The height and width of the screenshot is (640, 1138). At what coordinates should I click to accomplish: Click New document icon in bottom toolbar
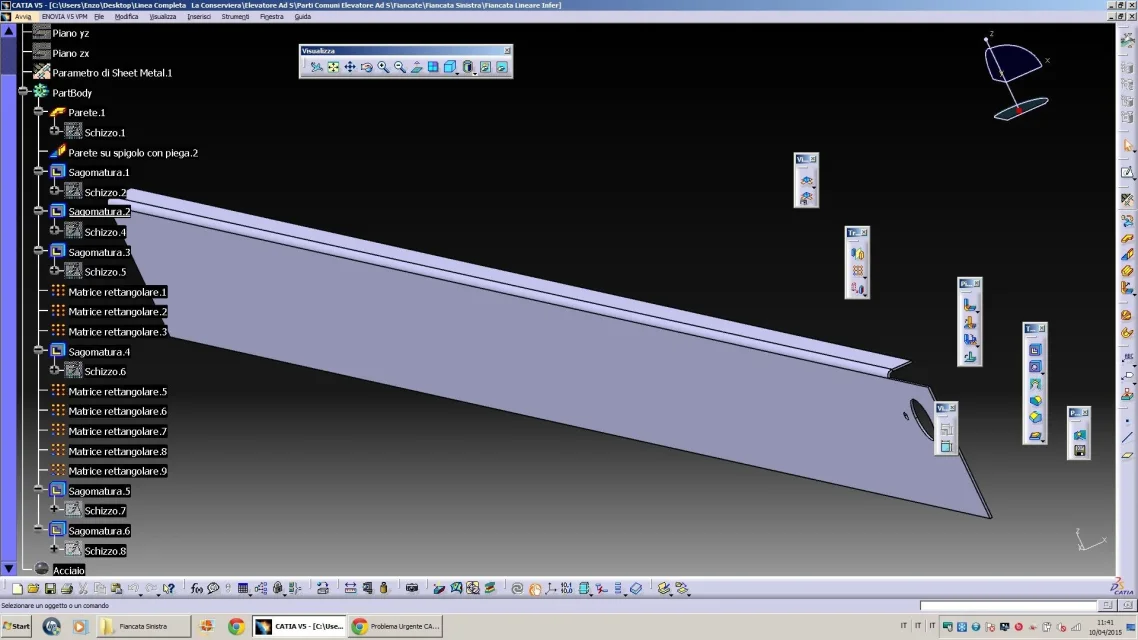tap(17, 588)
